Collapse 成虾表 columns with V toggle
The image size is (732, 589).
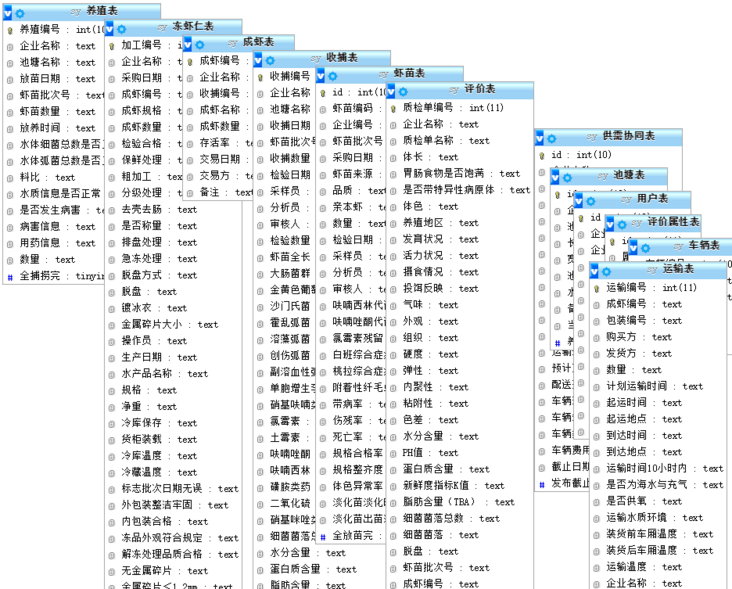coord(187,44)
